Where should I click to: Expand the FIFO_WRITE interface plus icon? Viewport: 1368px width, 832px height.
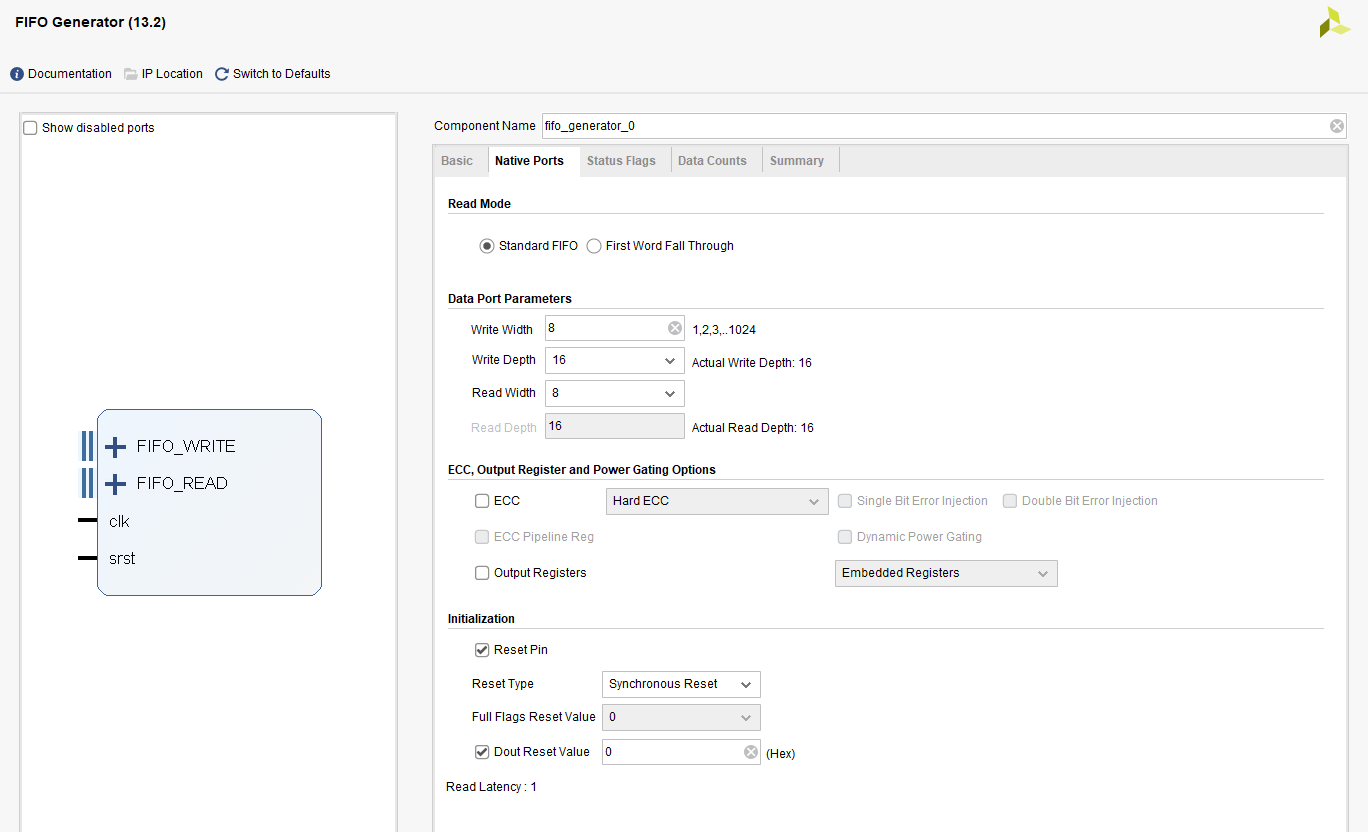click(x=116, y=447)
